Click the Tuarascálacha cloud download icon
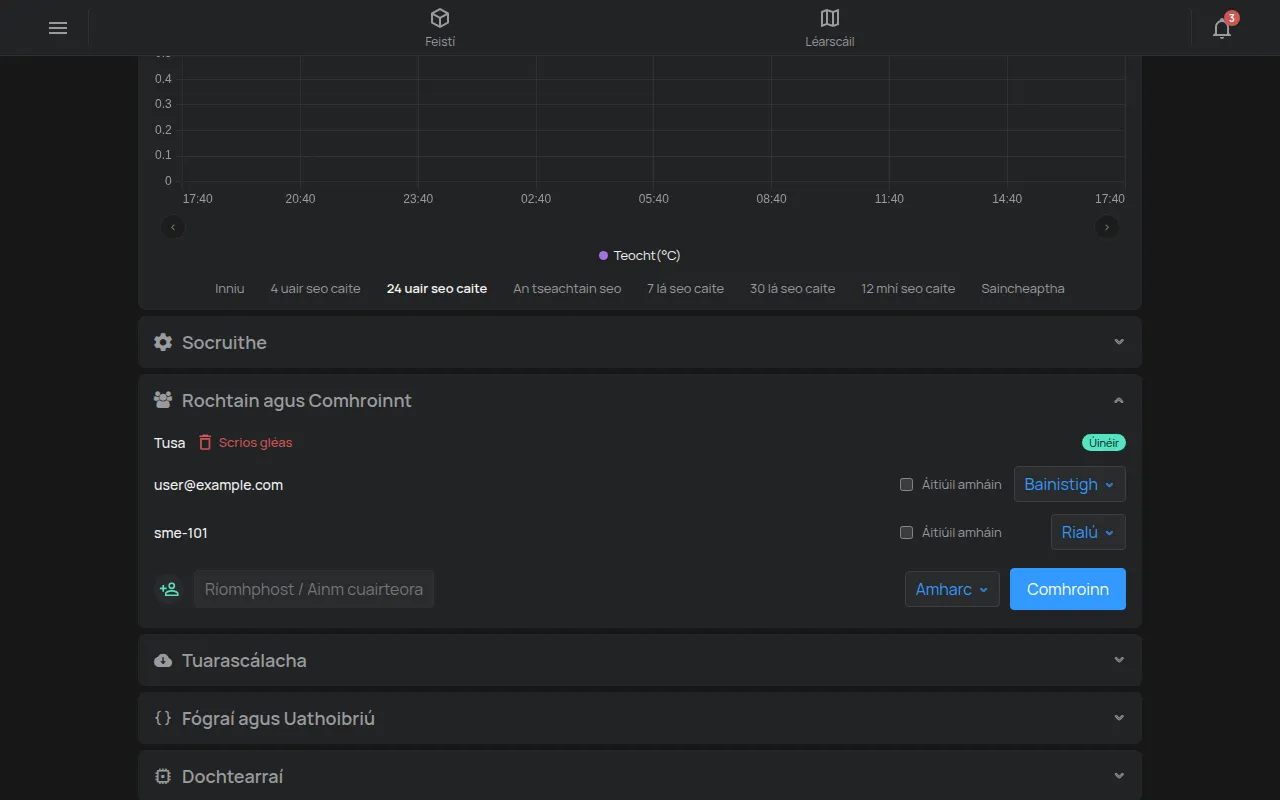 coord(163,660)
